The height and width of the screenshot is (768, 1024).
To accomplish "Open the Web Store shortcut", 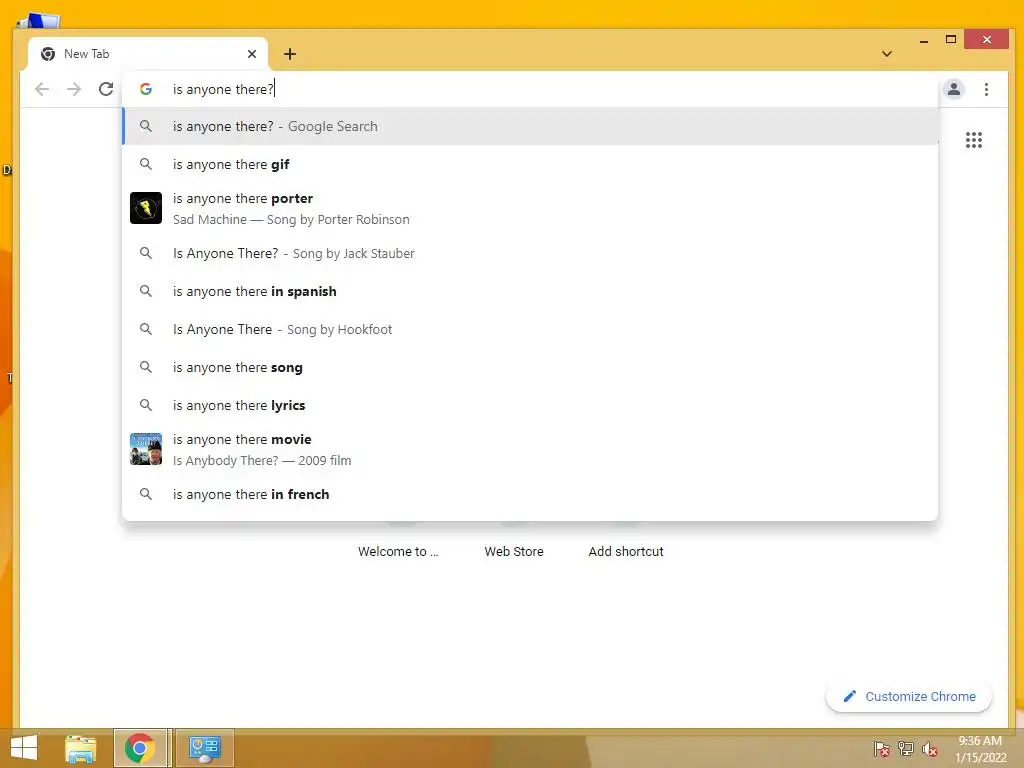I will (514, 551).
